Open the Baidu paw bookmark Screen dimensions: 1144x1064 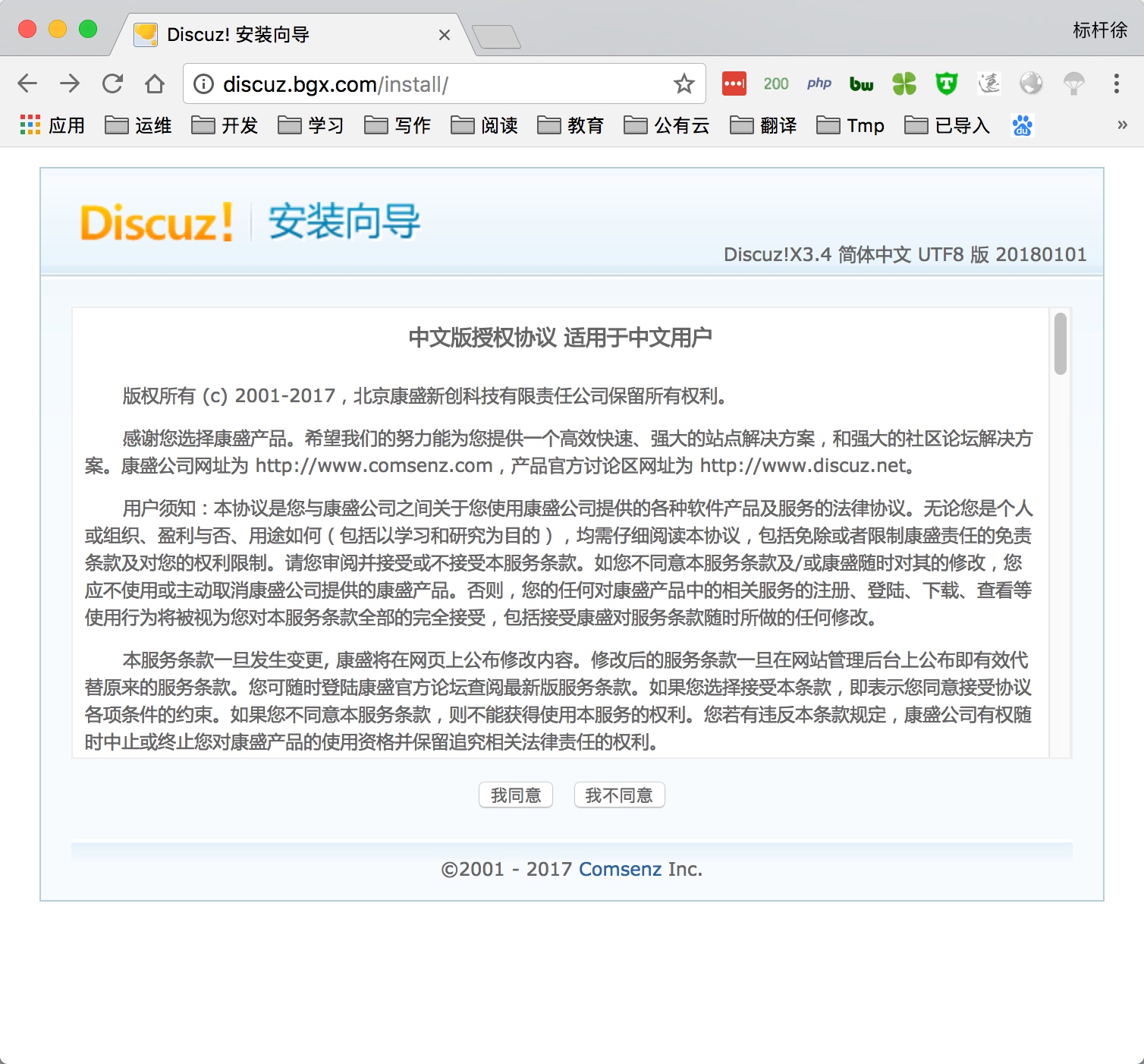tap(1023, 125)
